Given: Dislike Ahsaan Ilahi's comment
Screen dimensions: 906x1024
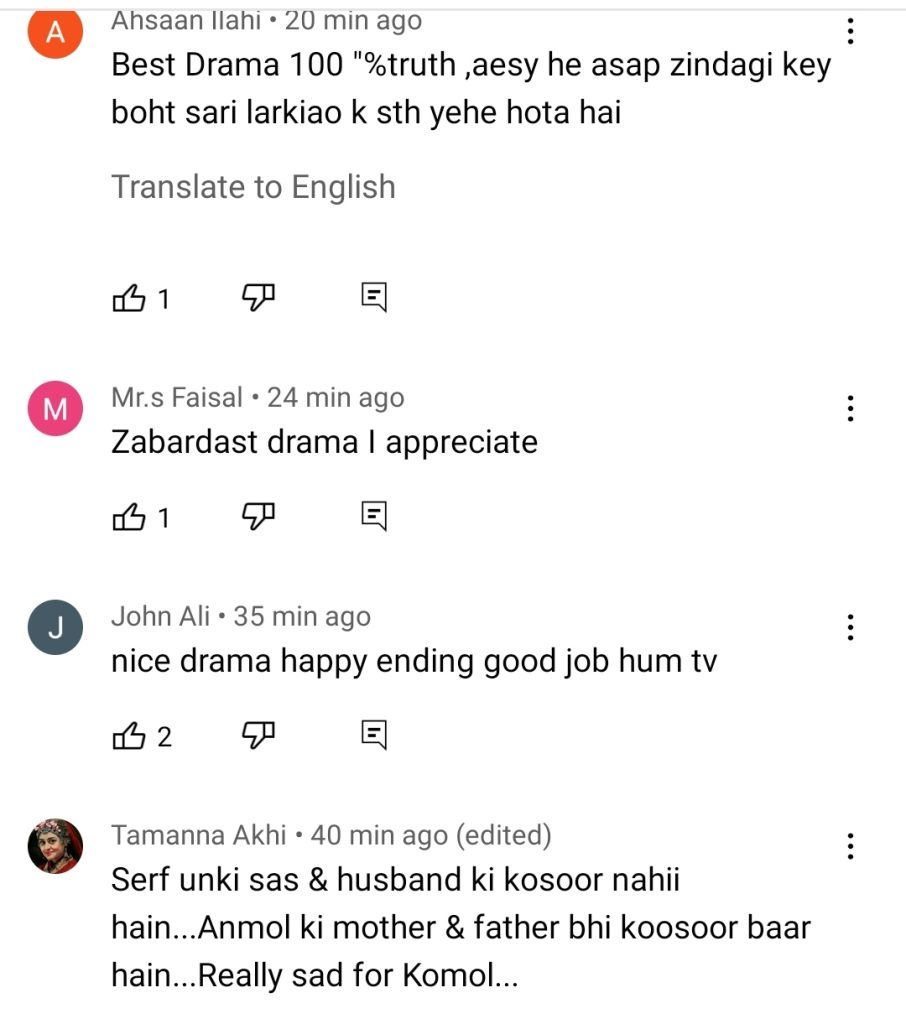Looking at the screenshot, I should point(258,297).
